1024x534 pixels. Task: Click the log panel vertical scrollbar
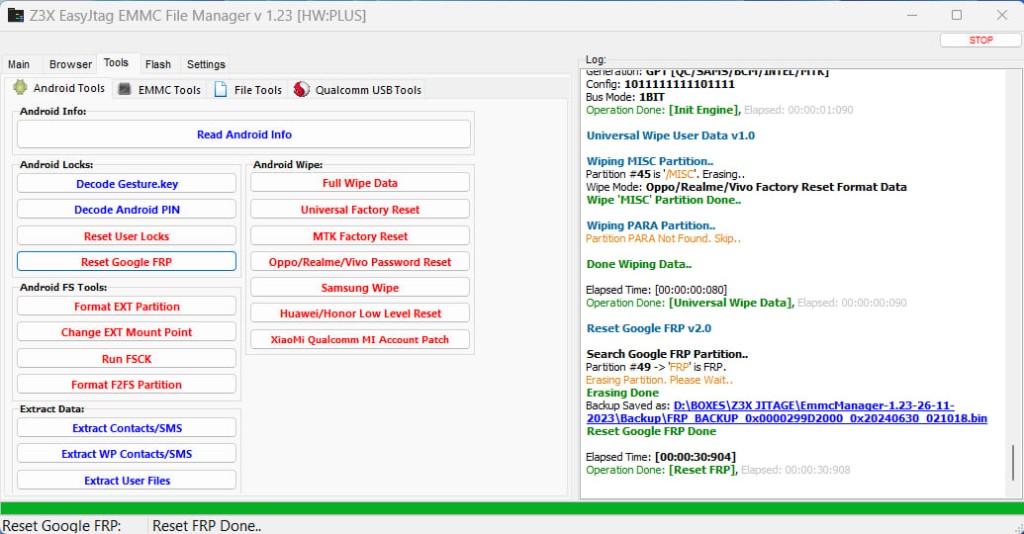pyautogui.click(x=1014, y=461)
